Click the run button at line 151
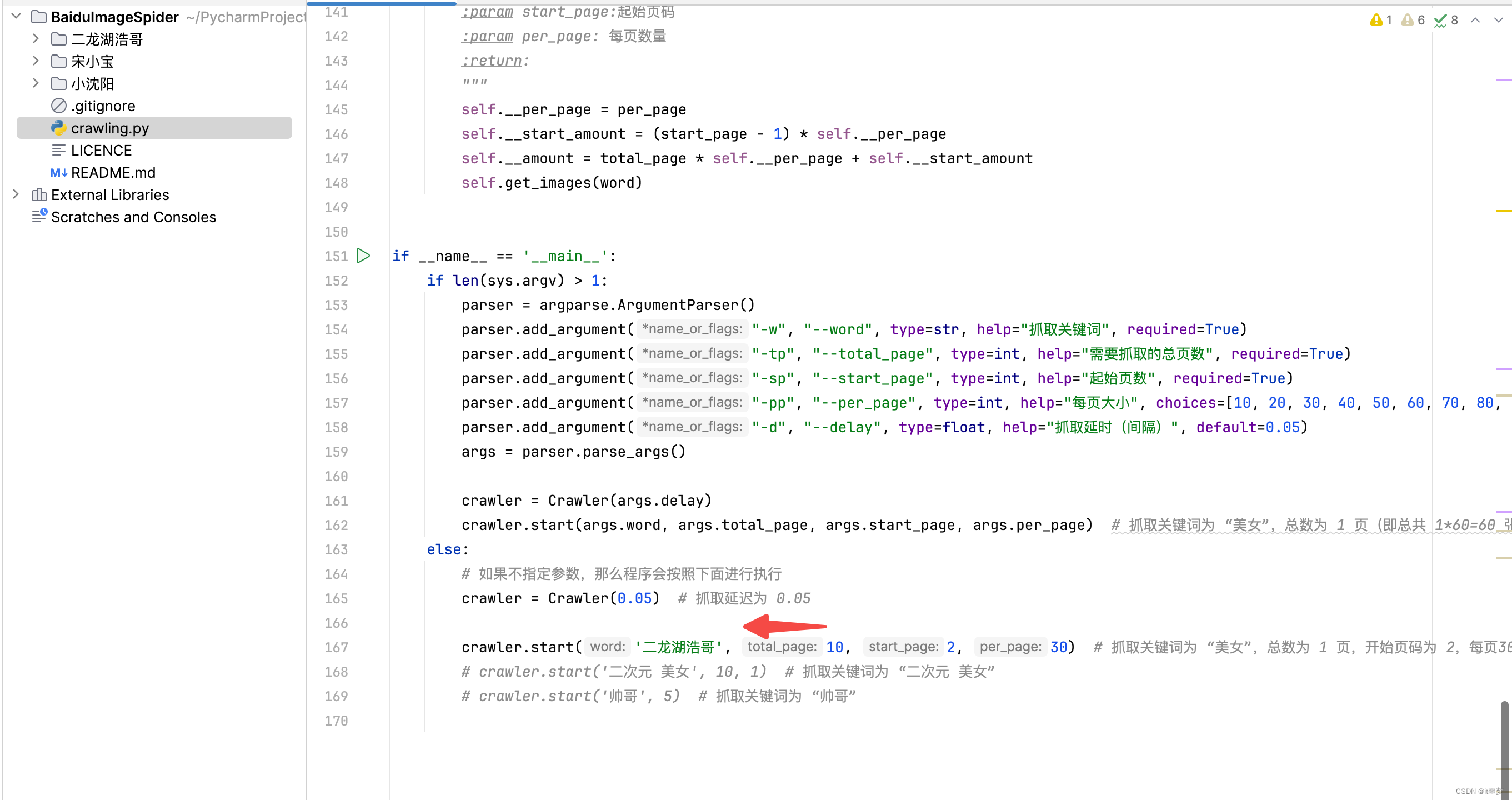The image size is (1512, 800). (365, 256)
